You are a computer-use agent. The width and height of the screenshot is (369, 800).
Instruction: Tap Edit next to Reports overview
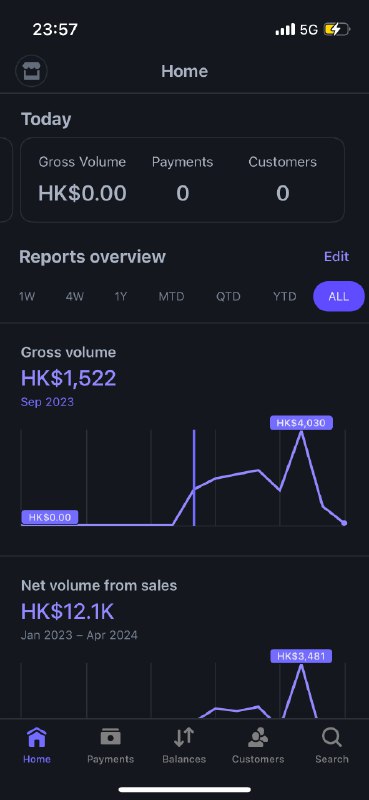point(336,256)
